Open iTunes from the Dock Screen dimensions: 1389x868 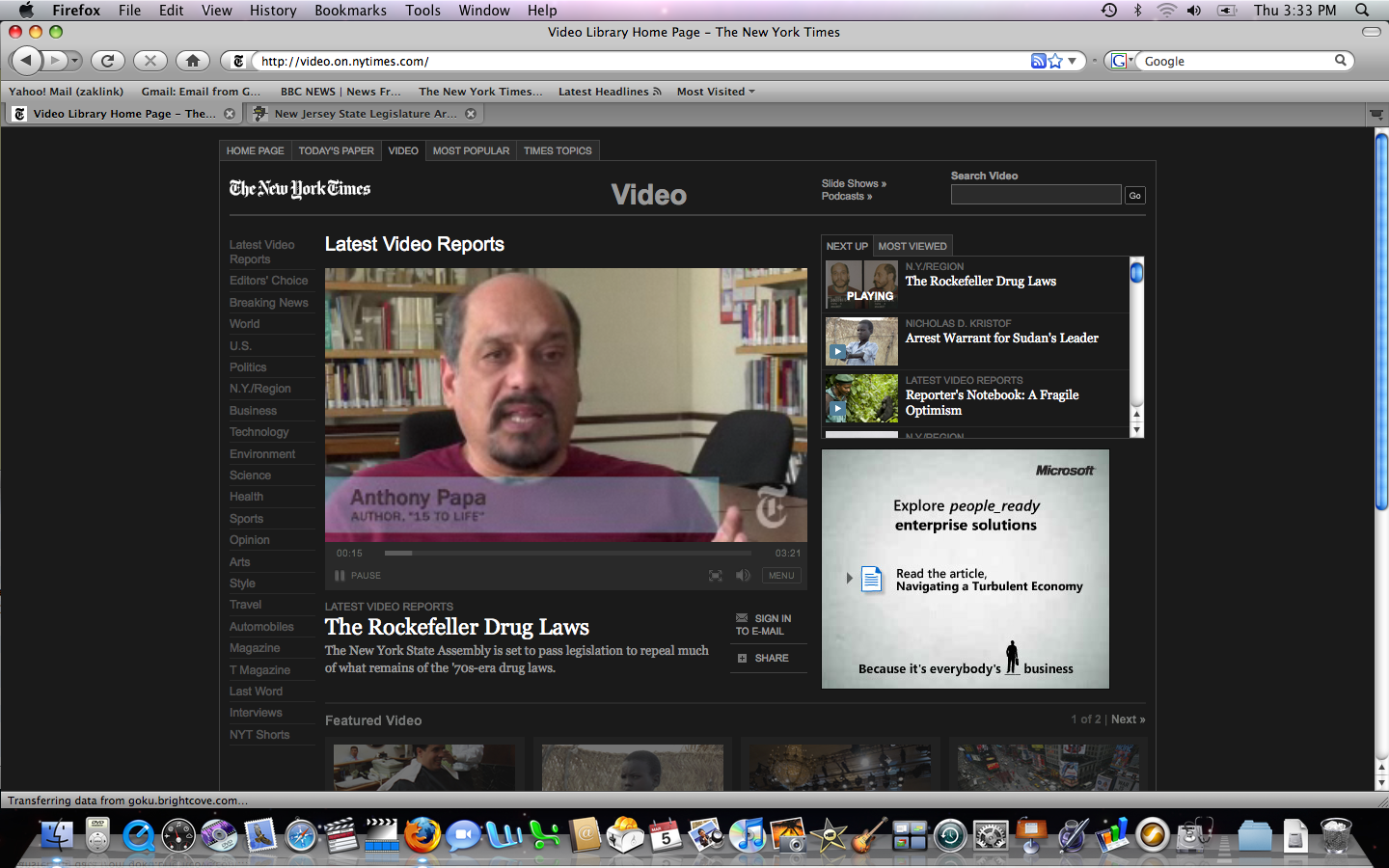[x=747, y=835]
